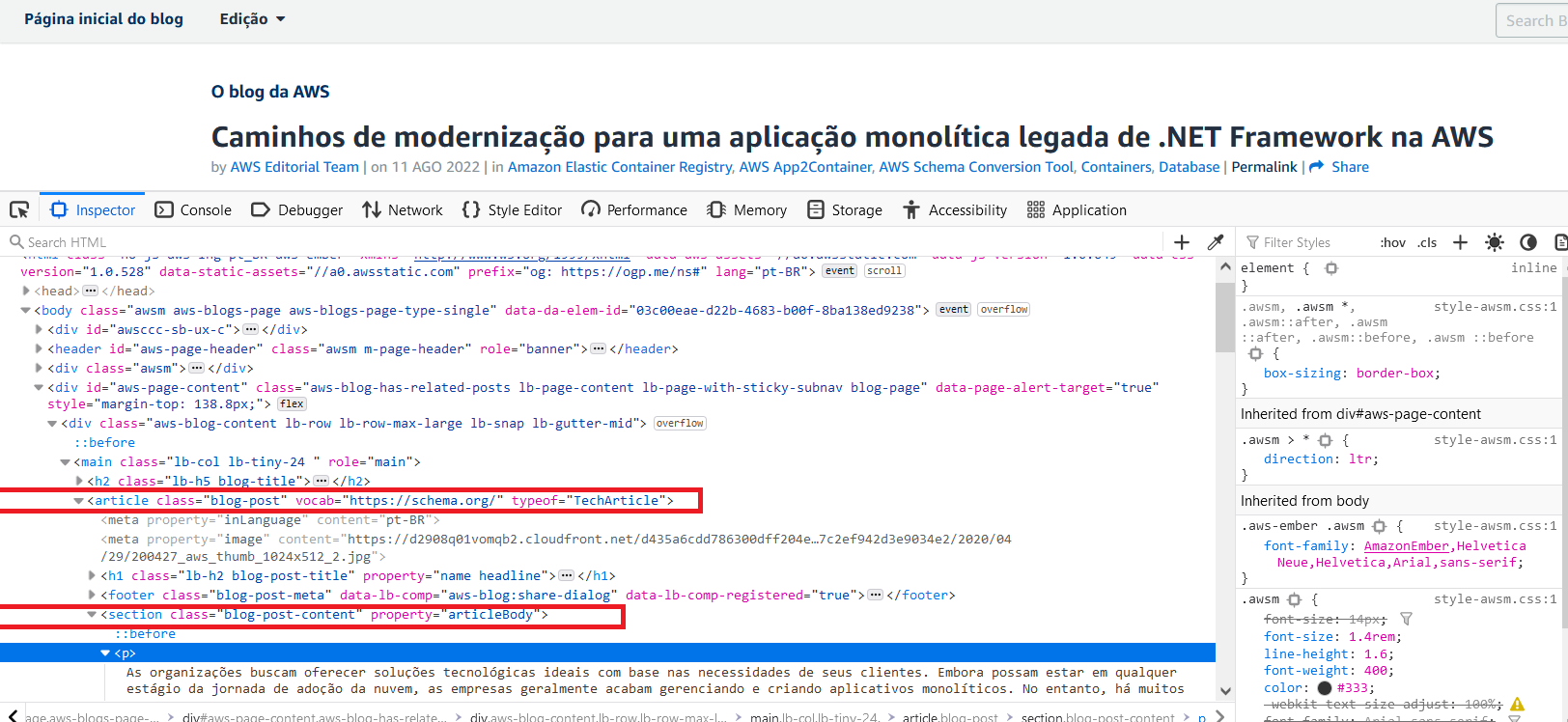Collapse the main lb-col element node
1568x722 pixels.
pos(65,461)
